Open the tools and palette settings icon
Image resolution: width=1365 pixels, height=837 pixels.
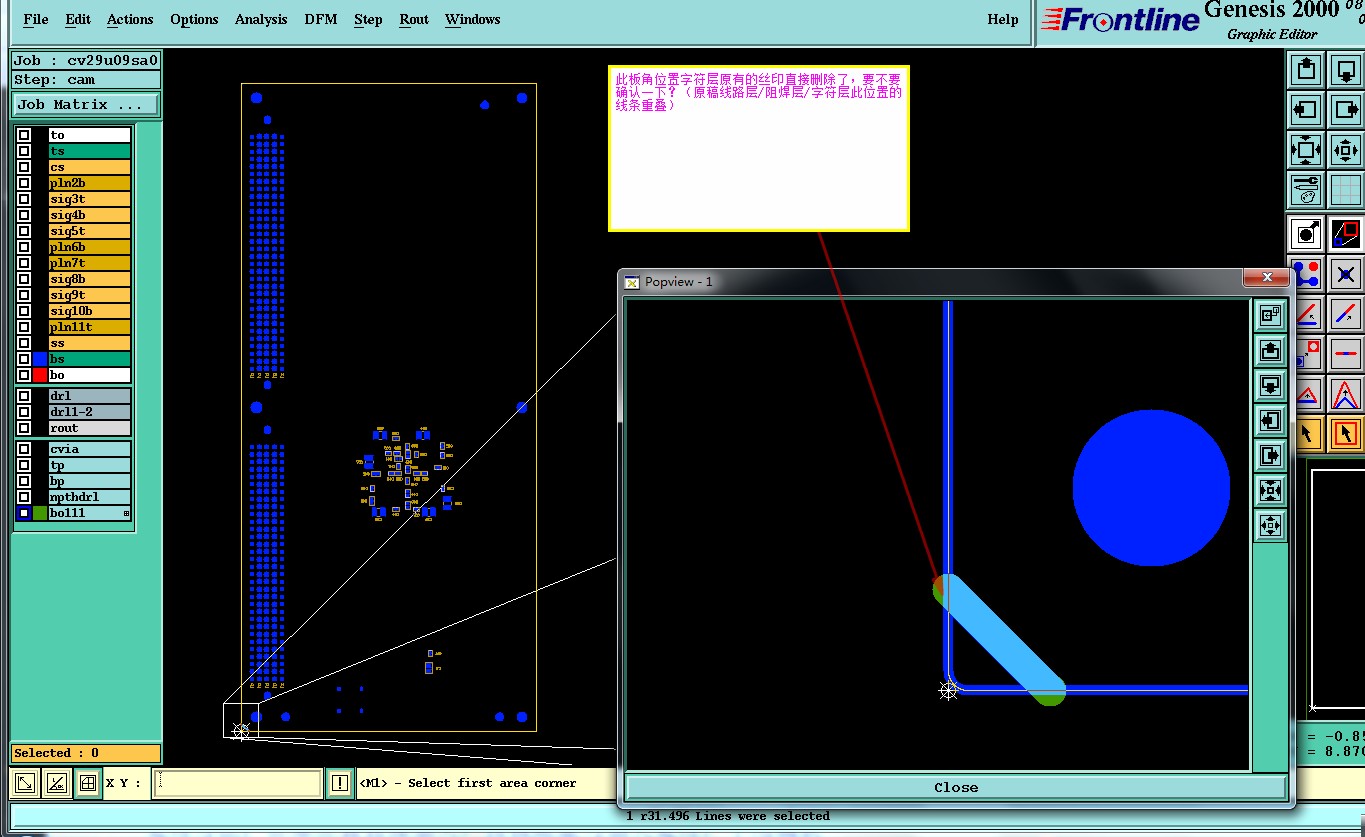click(1306, 190)
